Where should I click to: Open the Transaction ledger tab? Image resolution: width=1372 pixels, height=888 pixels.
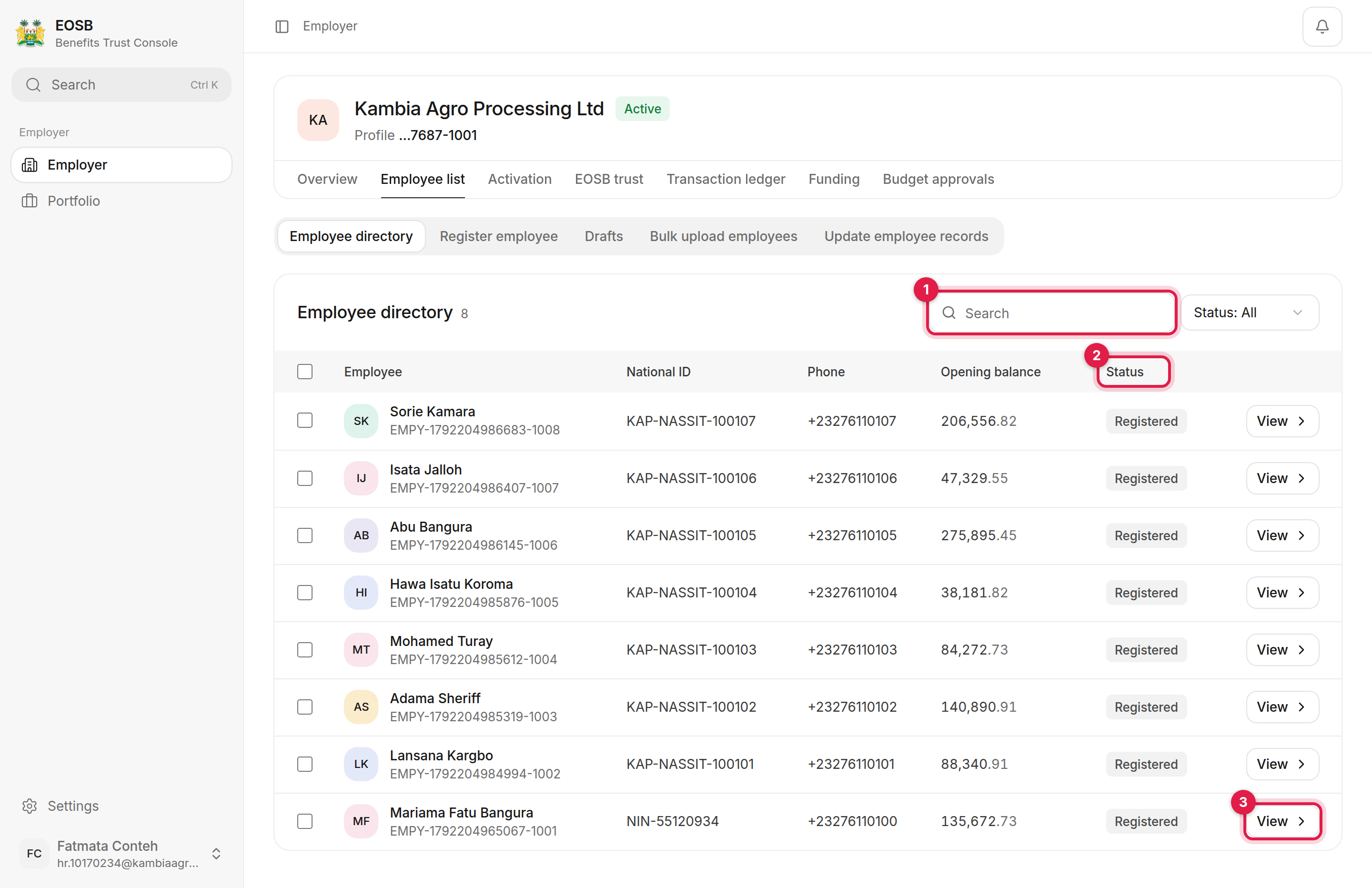(x=726, y=179)
